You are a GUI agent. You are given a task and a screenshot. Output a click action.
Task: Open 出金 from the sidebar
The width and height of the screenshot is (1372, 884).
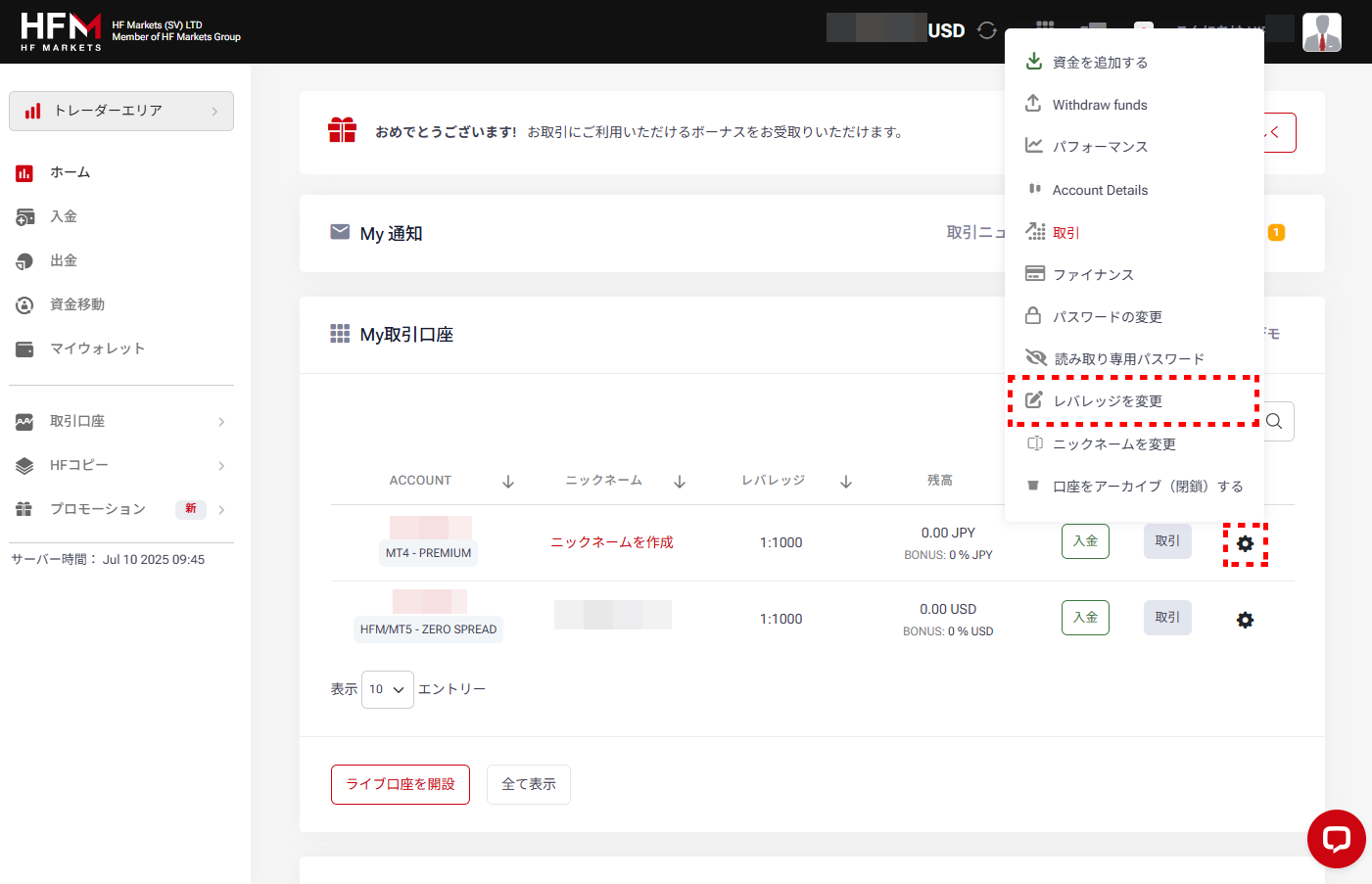click(x=64, y=260)
